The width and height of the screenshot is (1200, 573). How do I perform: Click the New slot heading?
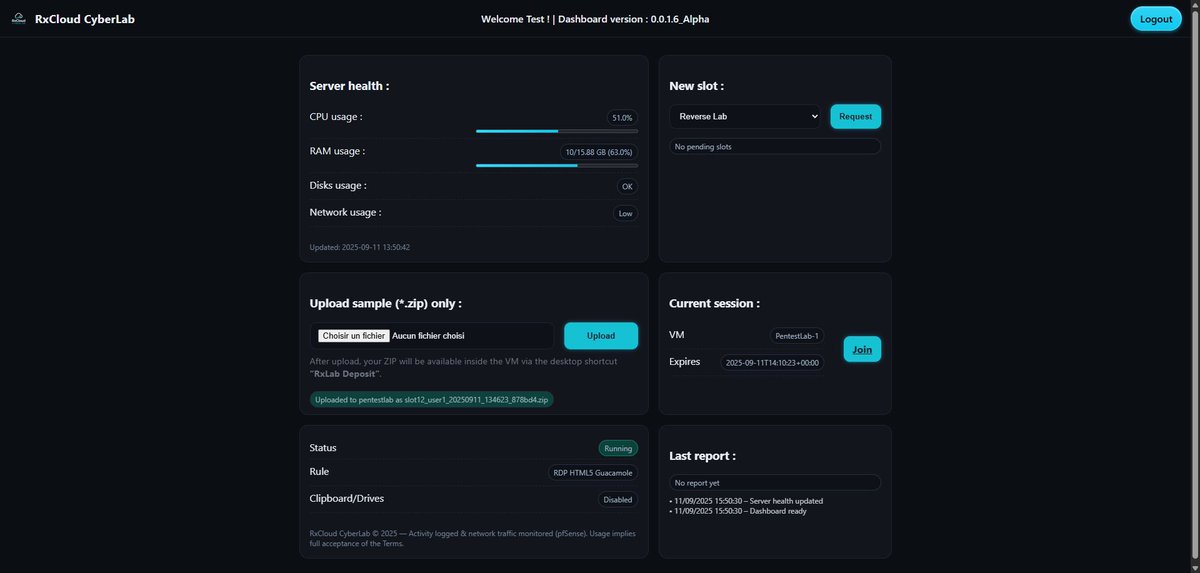point(697,86)
